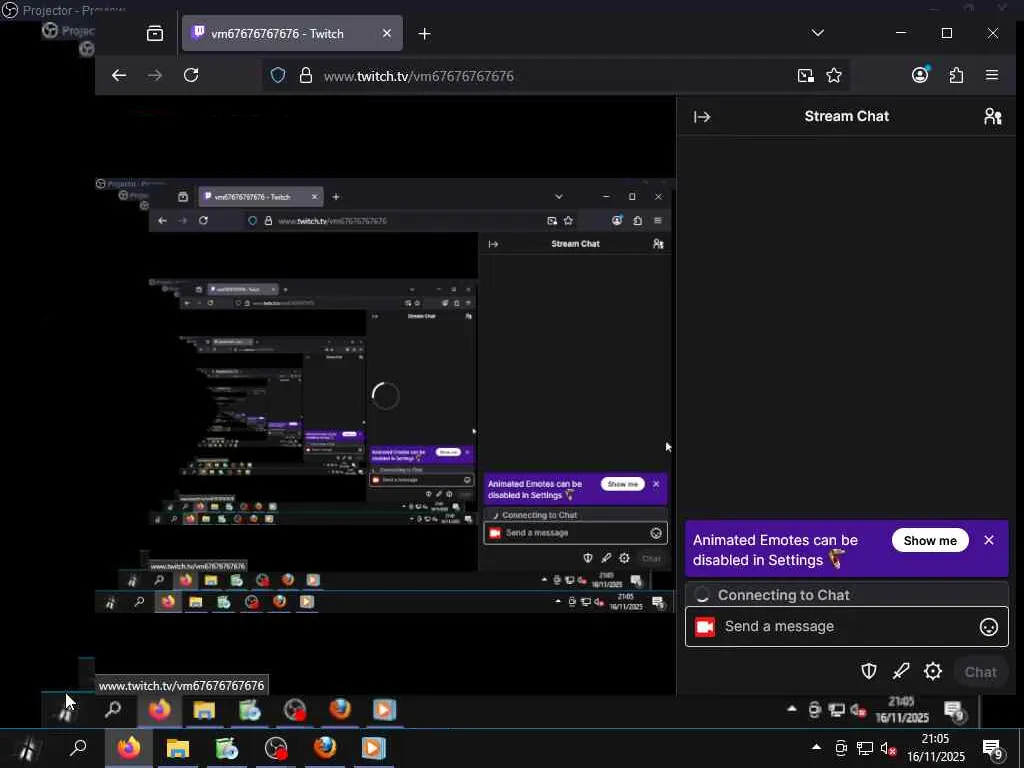Open Search on the largest taskbar
Viewport: 1024px width, 768px height.
(78, 748)
